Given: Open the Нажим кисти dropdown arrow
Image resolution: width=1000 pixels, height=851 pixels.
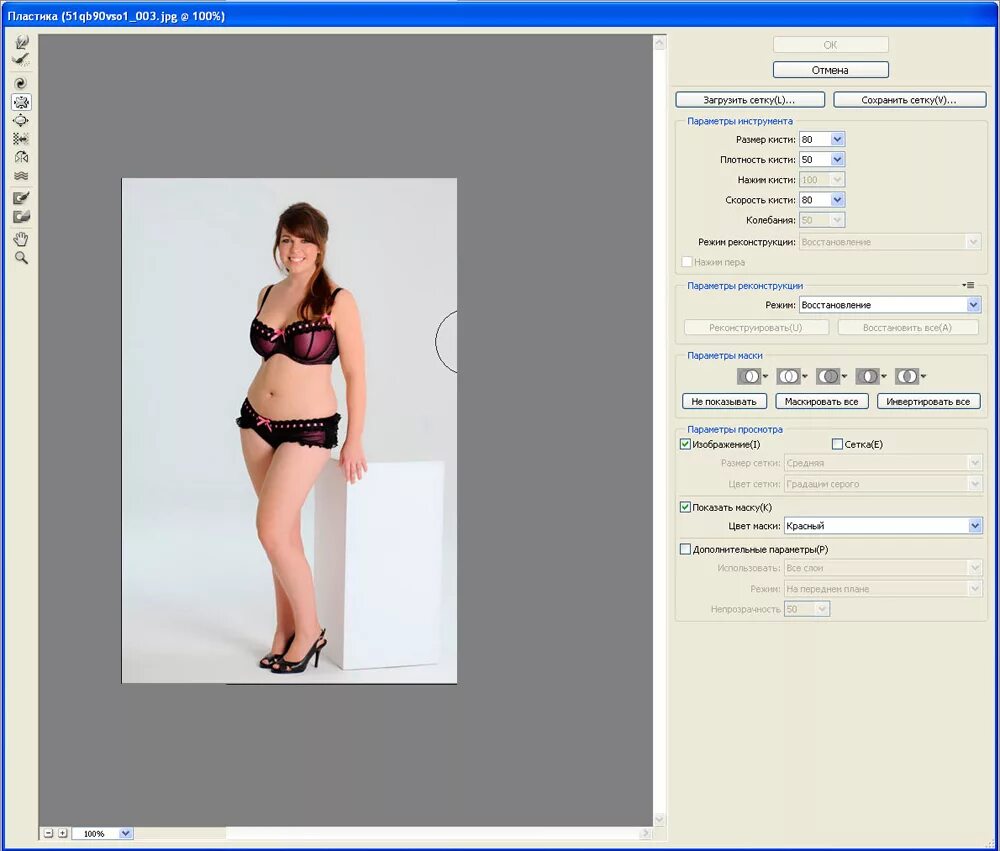Looking at the screenshot, I should point(837,180).
